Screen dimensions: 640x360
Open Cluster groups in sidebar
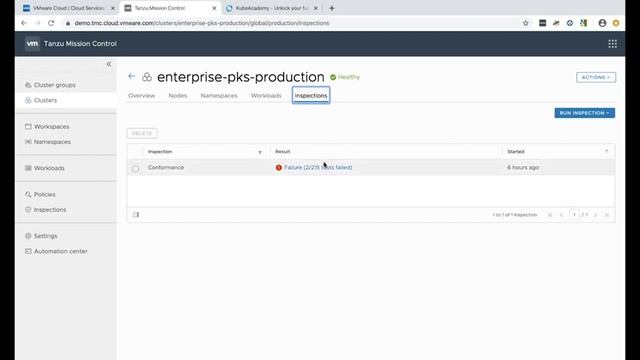click(55, 85)
